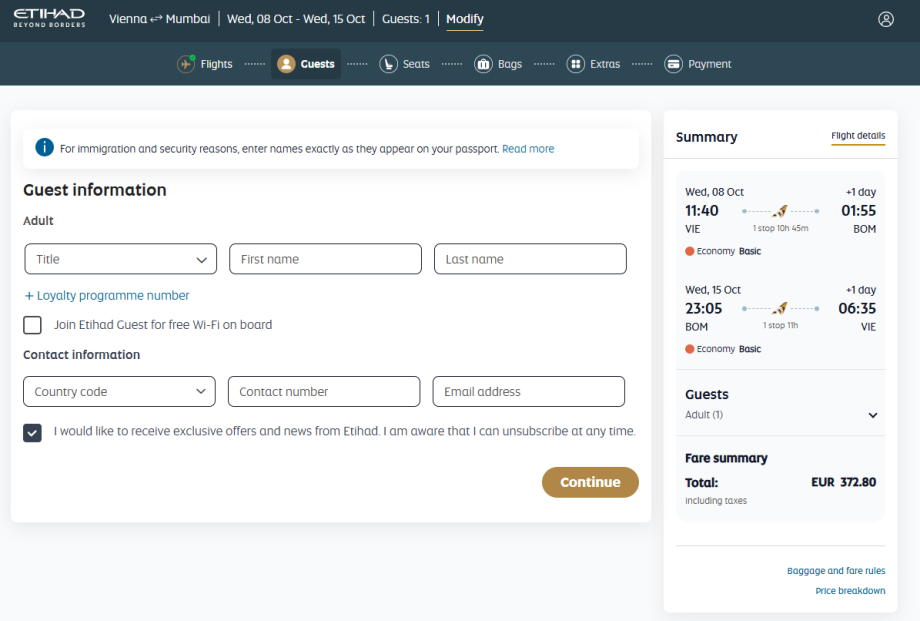
Task: Check Join Etihad Guest for free Wi-Fi
Action: point(33,325)
